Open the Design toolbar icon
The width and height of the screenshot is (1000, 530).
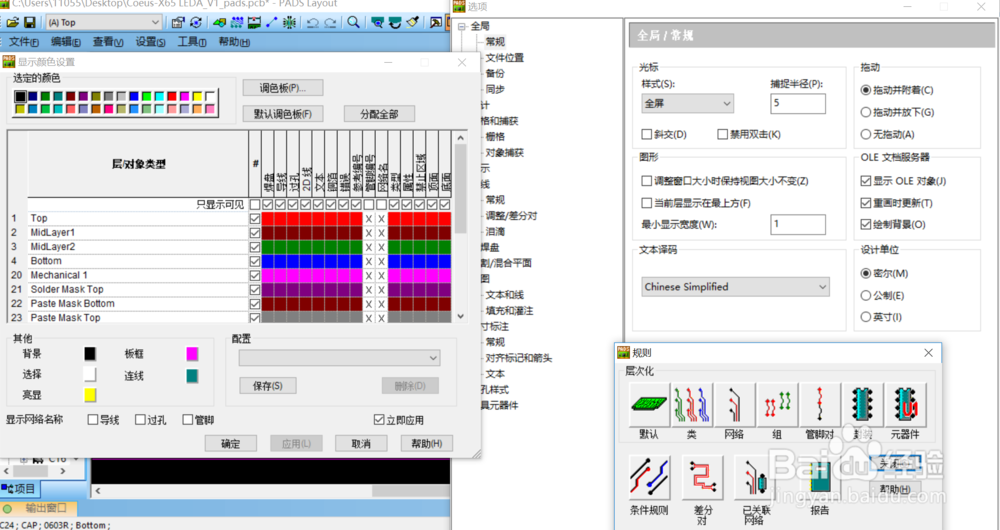[x=237, y=23]
